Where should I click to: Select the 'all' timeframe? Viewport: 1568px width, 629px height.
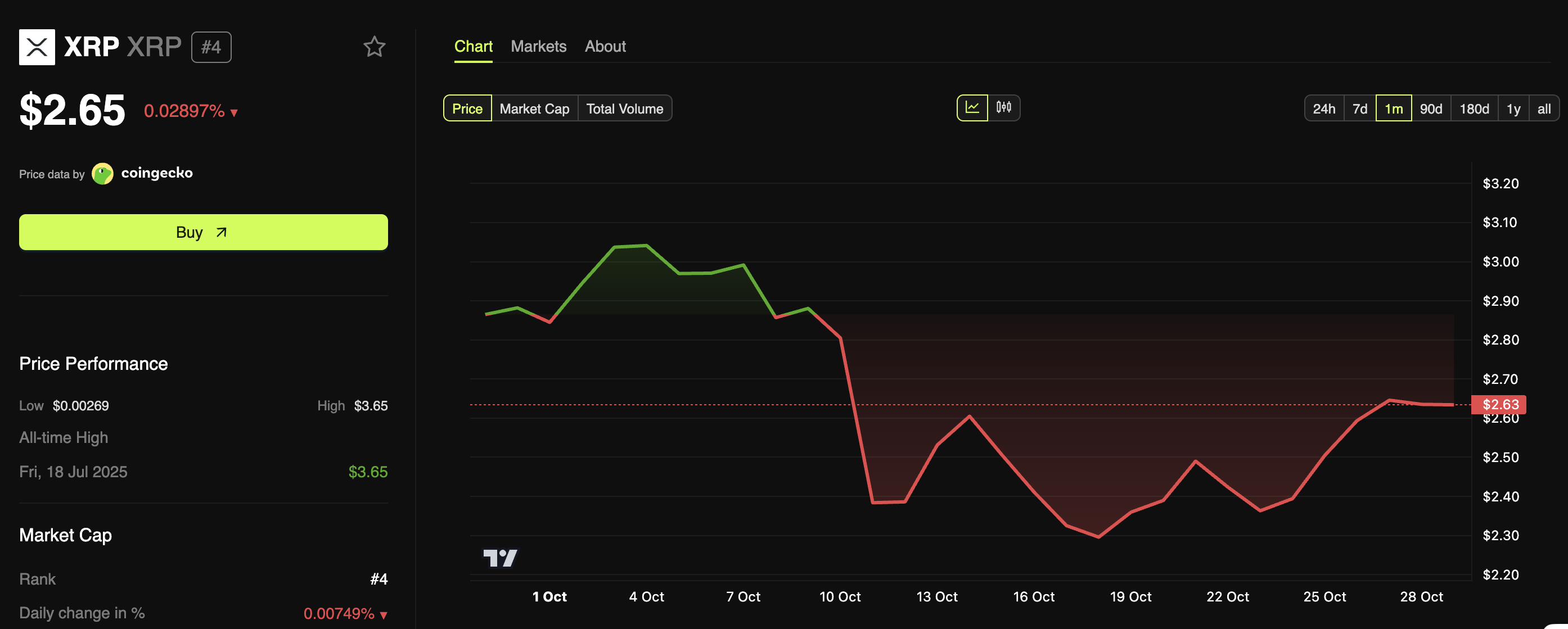click(1544, 108)
